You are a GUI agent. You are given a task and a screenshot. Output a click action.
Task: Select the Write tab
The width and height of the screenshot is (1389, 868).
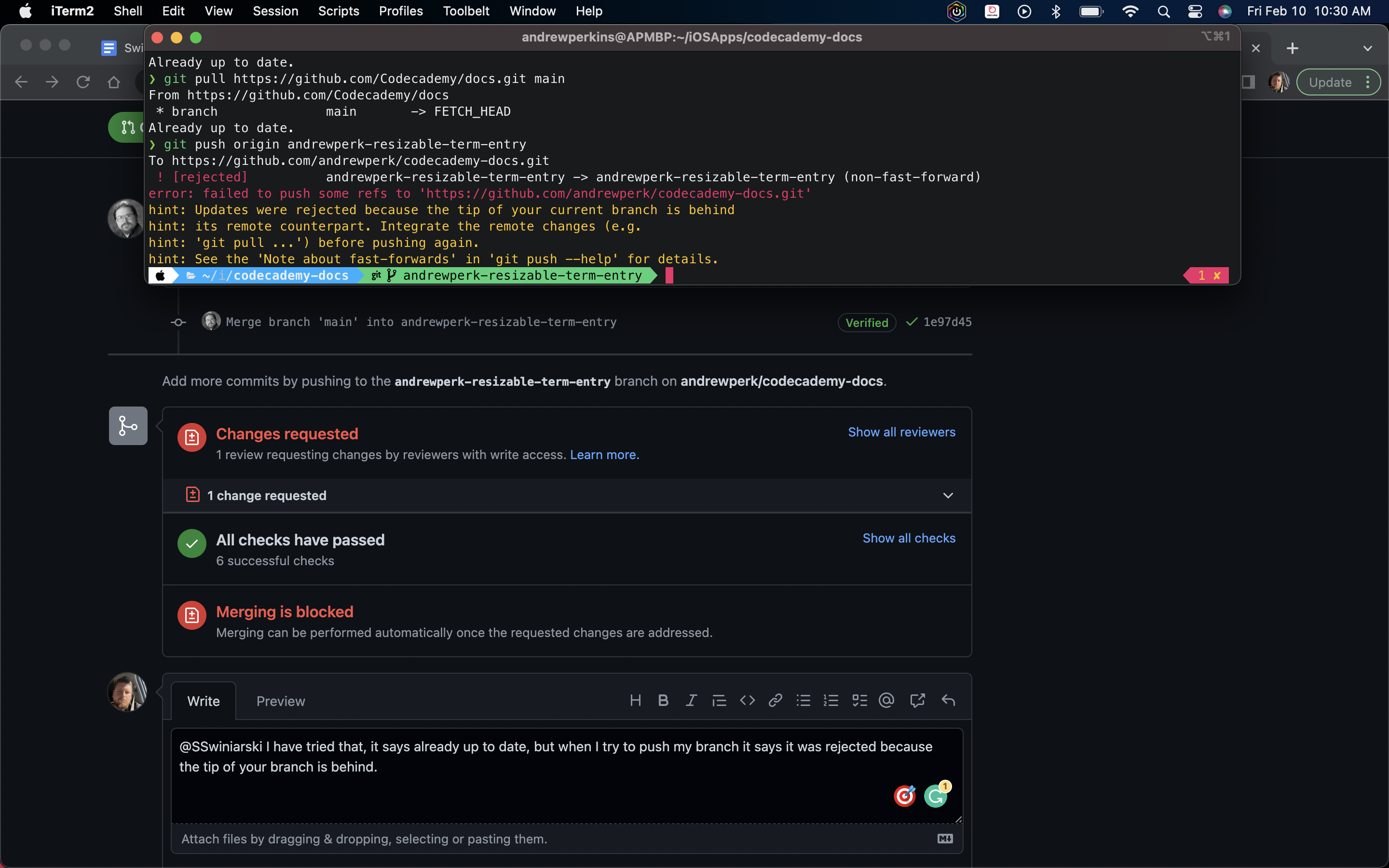coord(204,701)
